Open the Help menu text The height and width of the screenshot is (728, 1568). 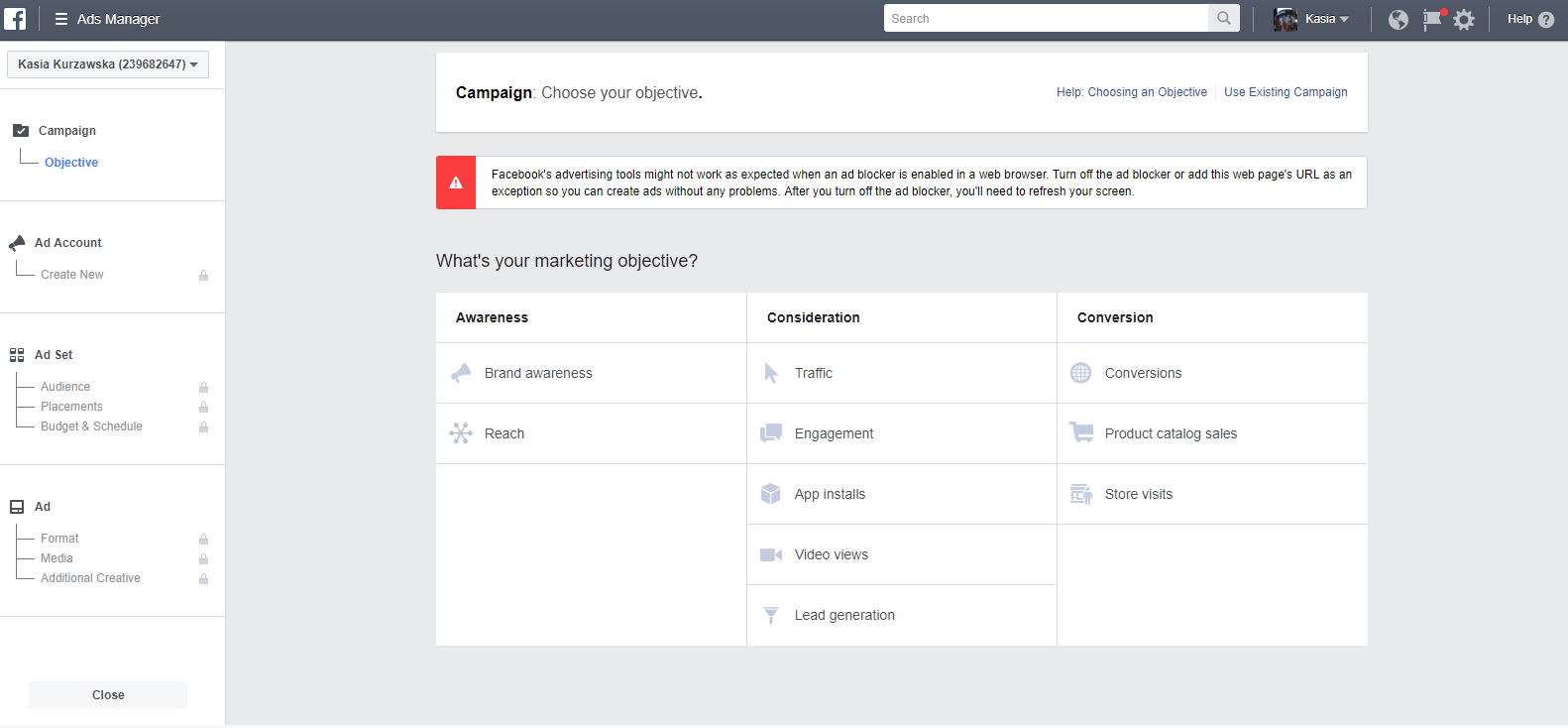pyautogui.click(x=1519, y=19)
